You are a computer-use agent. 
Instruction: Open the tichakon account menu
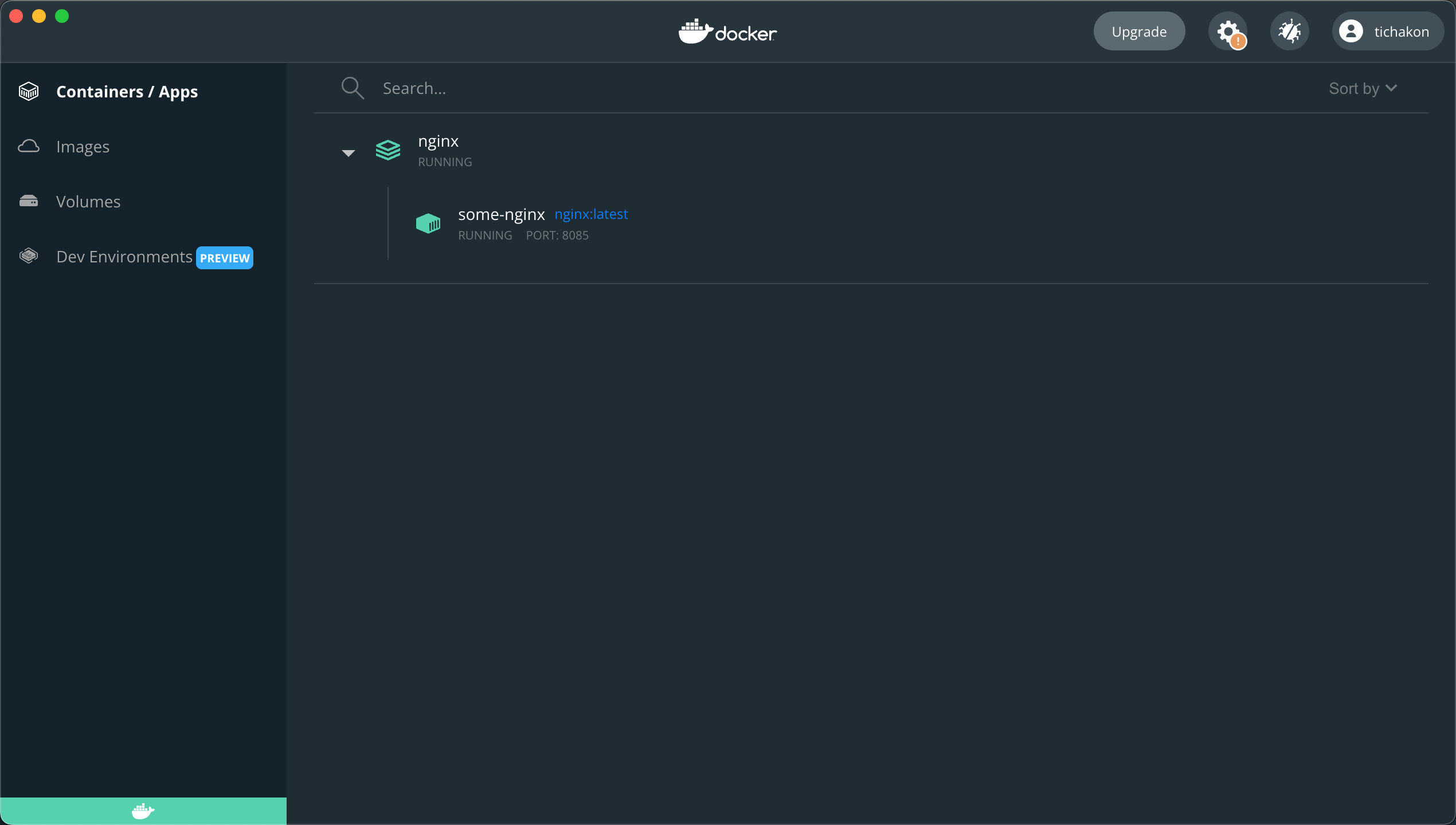point(1387,31)
